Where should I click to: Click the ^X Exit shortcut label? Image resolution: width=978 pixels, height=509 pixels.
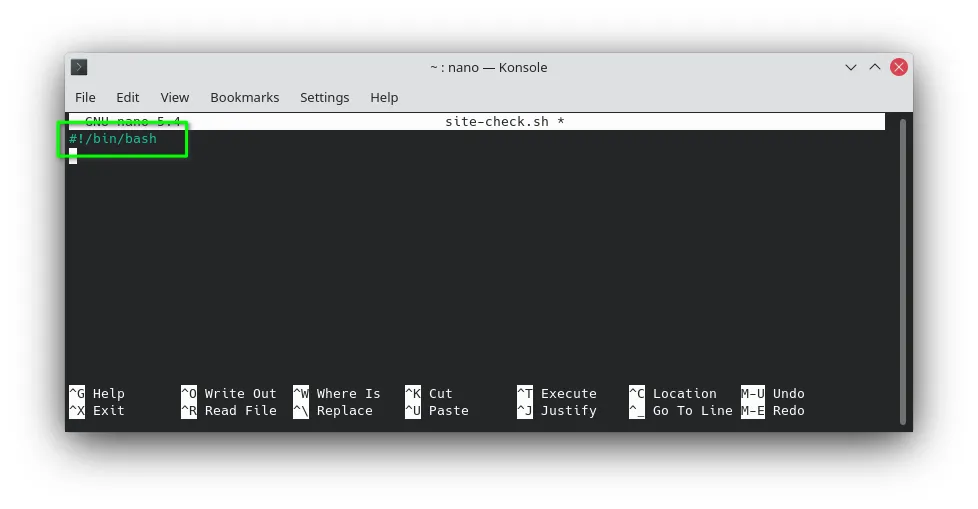coord(97,410)
